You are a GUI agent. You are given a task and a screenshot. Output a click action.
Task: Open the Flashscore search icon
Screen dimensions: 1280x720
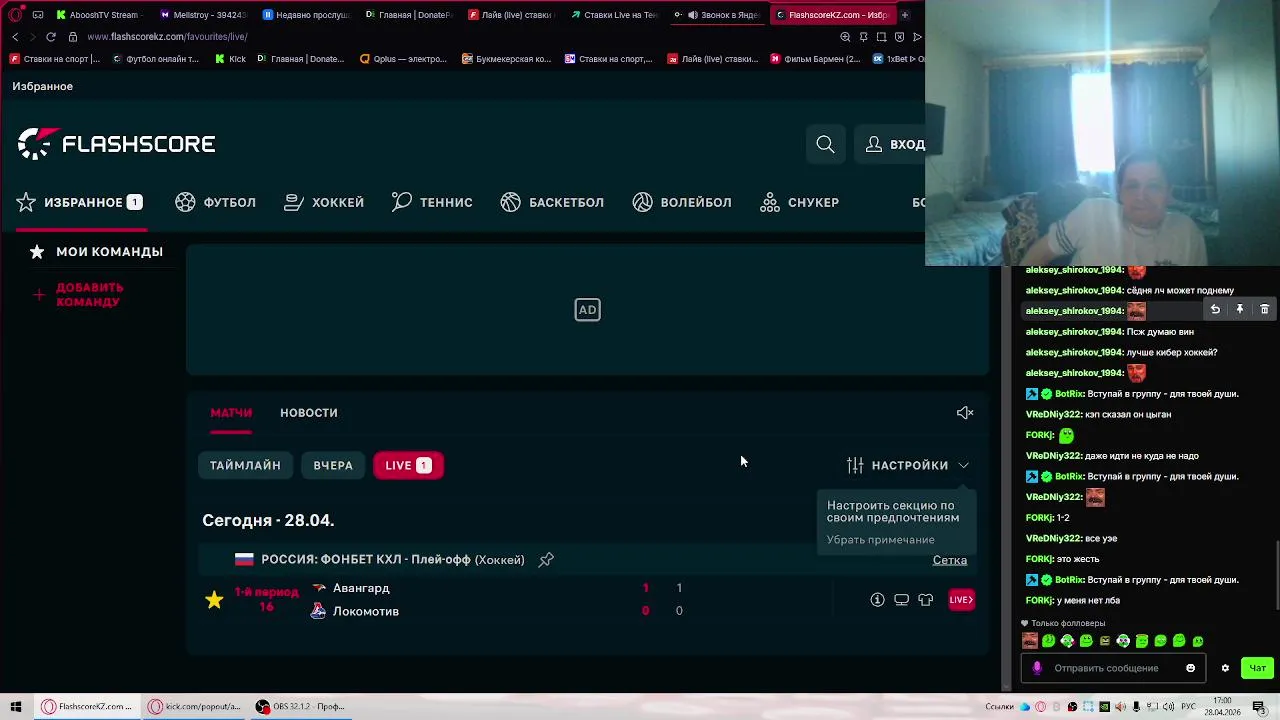click(x=825, y=144)
